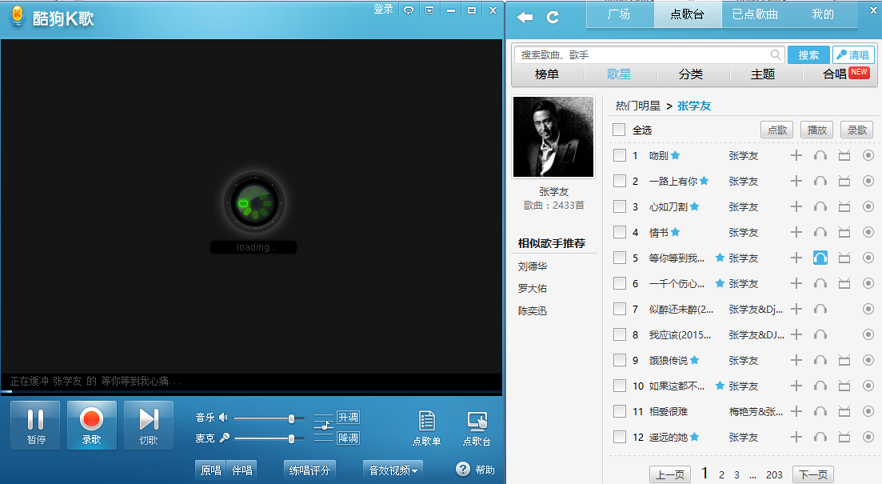The image size is (882, 484).
Task: Click the 清唱 microphone button
Action: (x=853, y=55)
